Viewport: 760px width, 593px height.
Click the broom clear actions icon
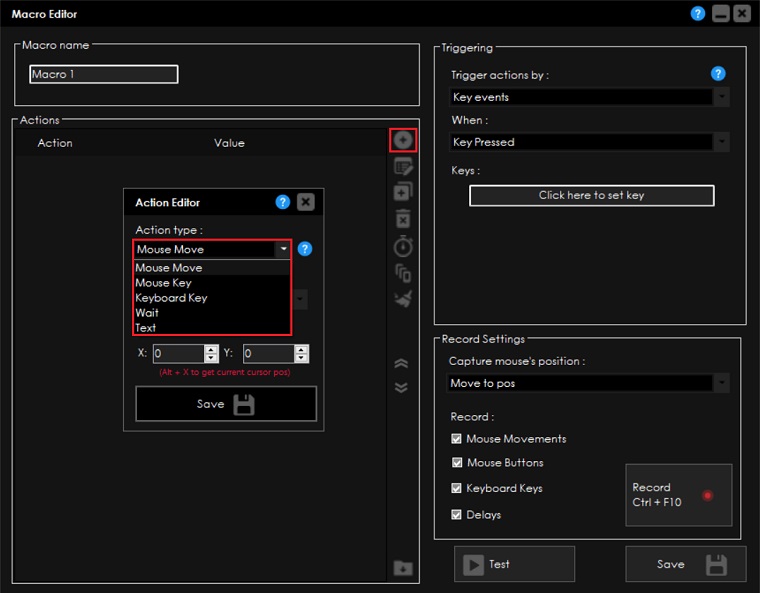click(403, 299)
